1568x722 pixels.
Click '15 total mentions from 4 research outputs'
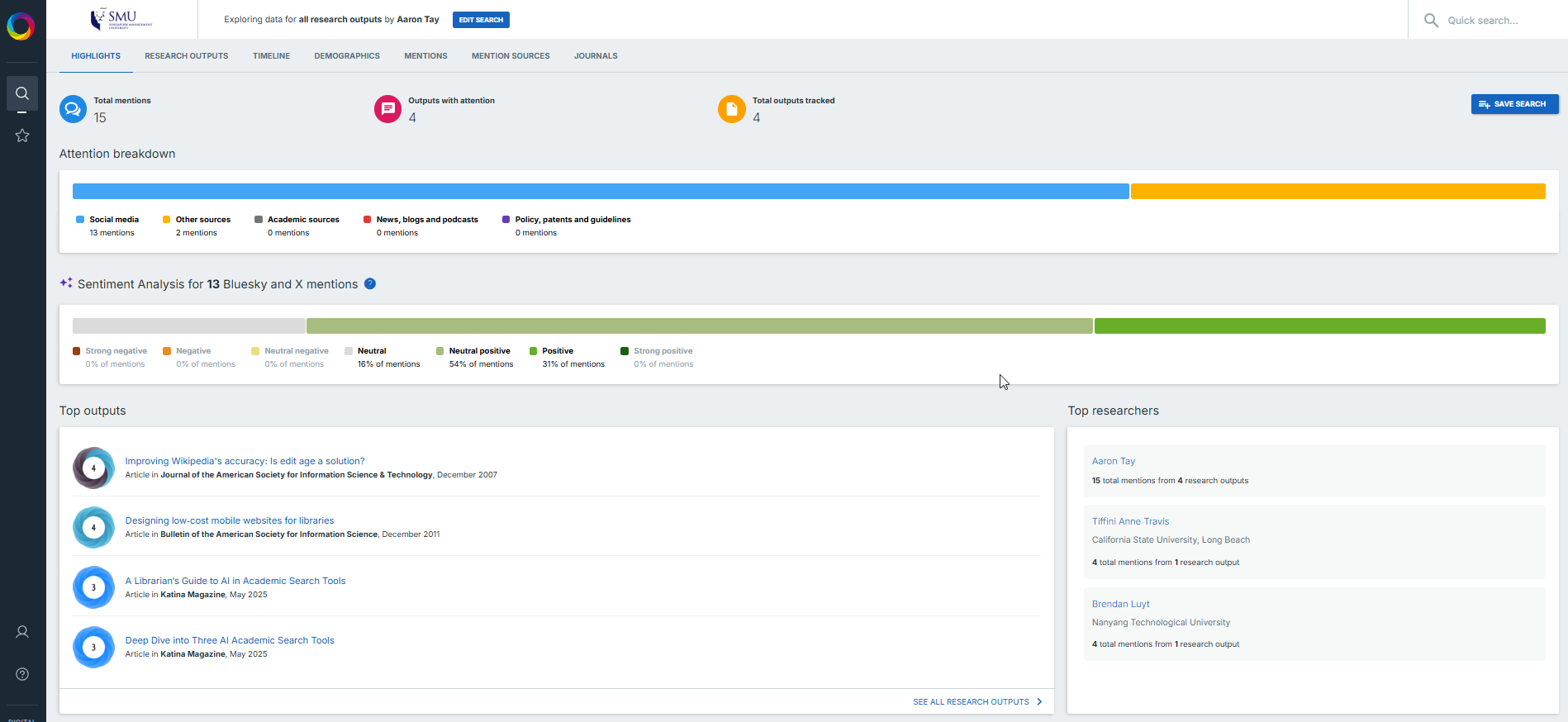(x=1170, y=481)
